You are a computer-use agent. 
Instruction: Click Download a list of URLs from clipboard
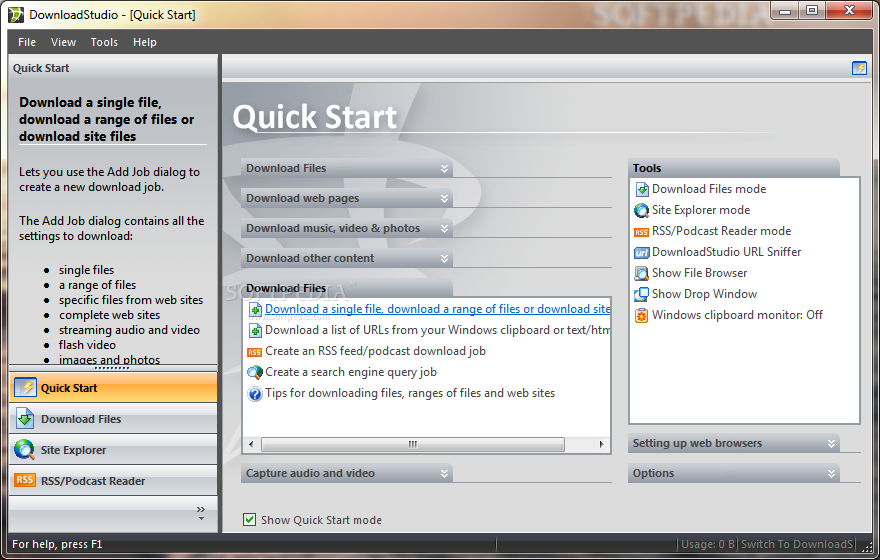438,330
